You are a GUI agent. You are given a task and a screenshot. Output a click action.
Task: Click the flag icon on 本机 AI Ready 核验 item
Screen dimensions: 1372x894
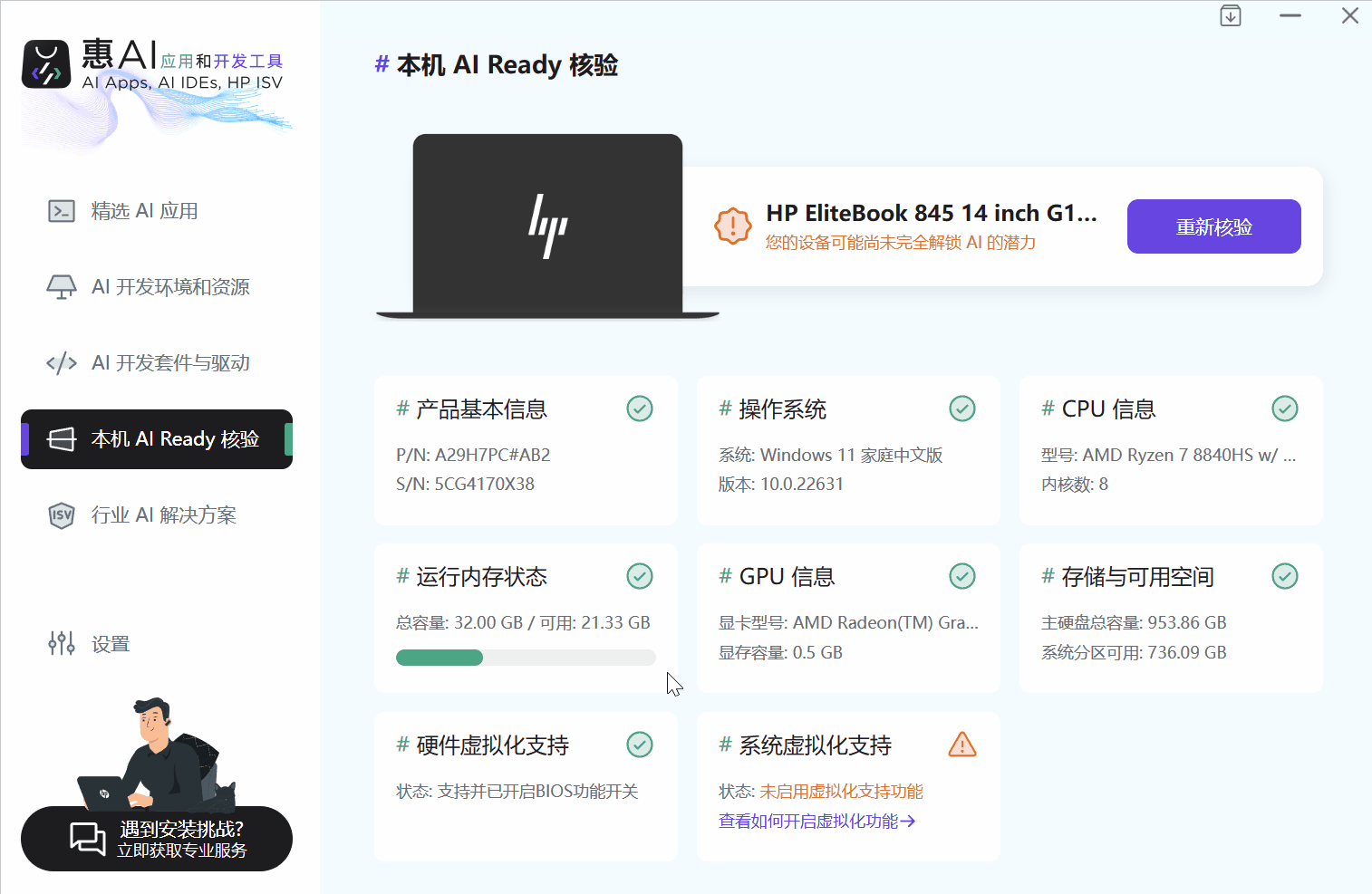pos(62,439)
